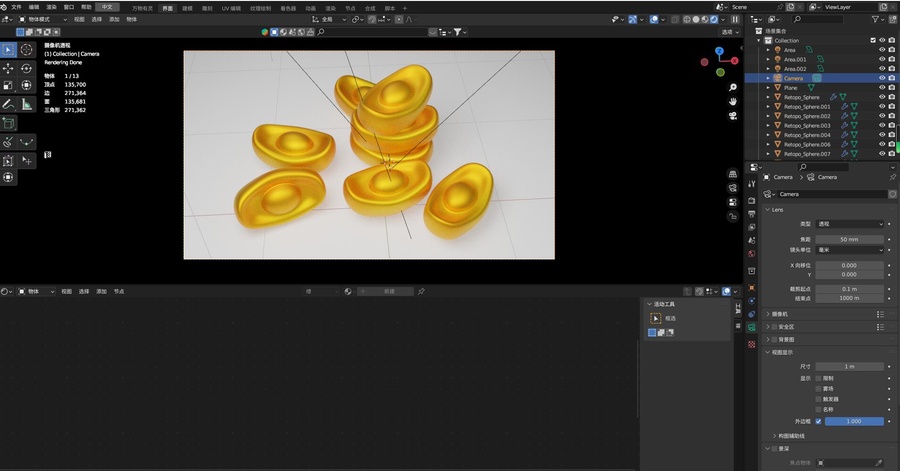Open the 选项 options dropdown in viewport
Viewport: 900px width, 471px height.
[x=730, y=32]
